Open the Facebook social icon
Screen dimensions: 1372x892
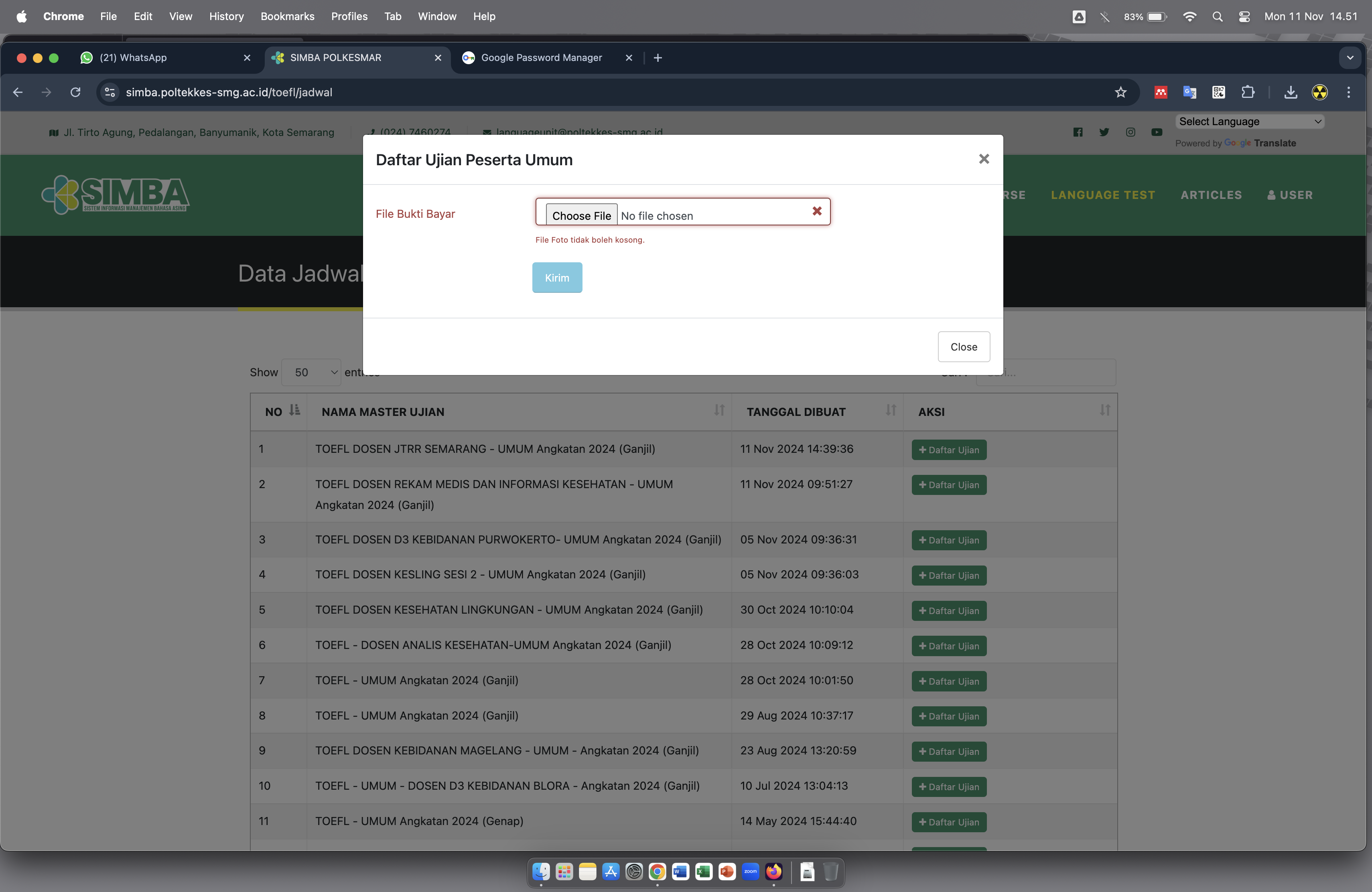pos(1078,132)
